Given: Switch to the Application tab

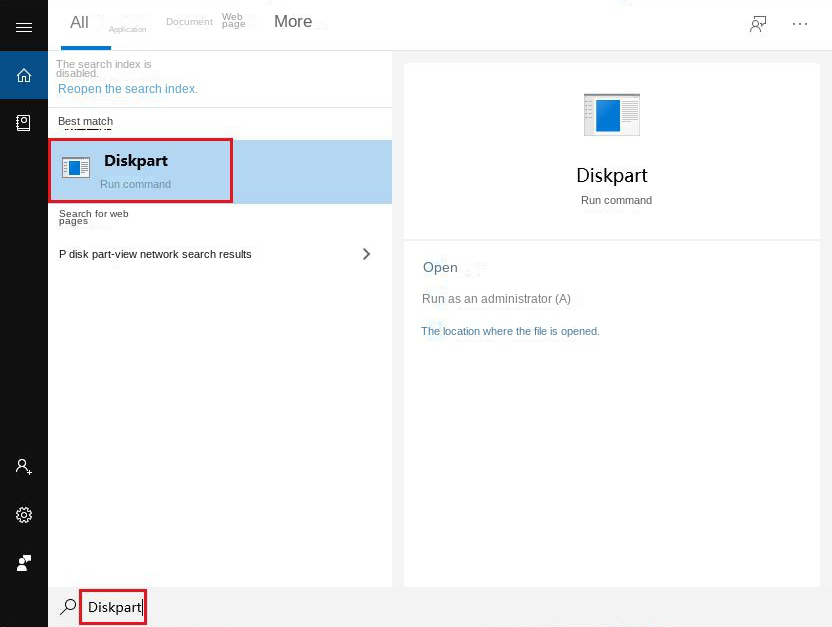Looking at the screenshot, I should [127, 29].
